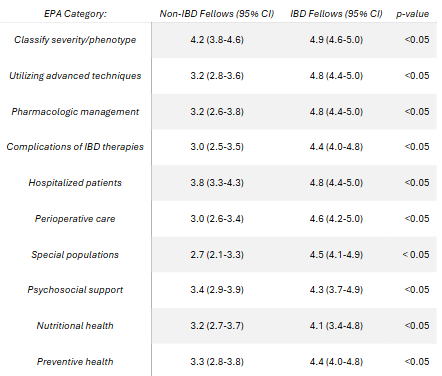Click the value '4.1 (3.4-4.8)' cell
The height and width of the screenshot is (376, 442).
tap(336, 326)
